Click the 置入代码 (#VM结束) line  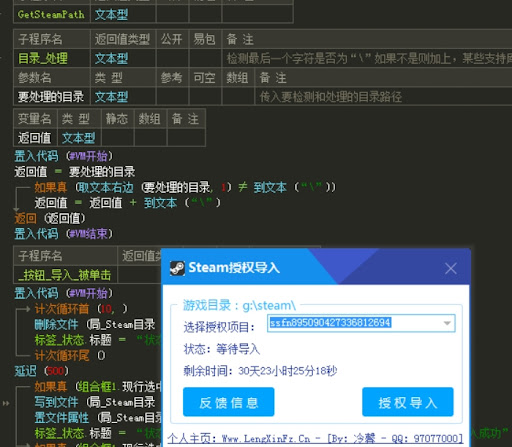coord(63,234)
